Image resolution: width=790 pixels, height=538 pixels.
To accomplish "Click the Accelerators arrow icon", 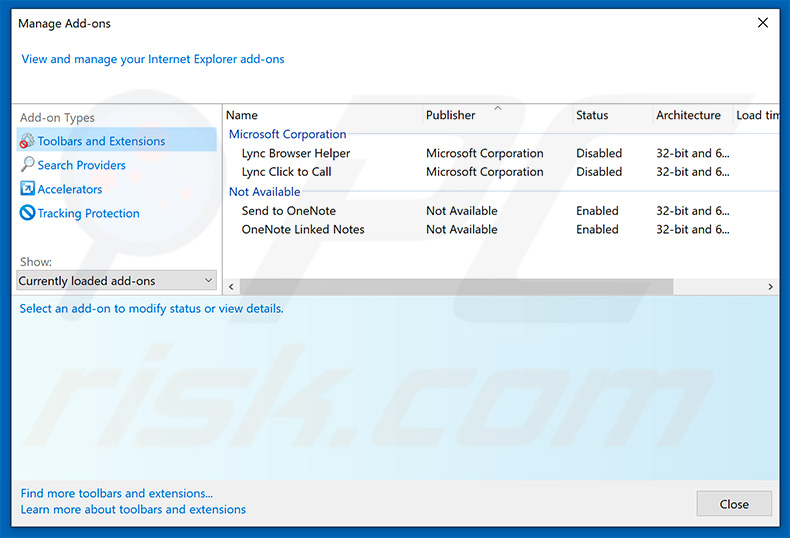I will tap(27, 189).
